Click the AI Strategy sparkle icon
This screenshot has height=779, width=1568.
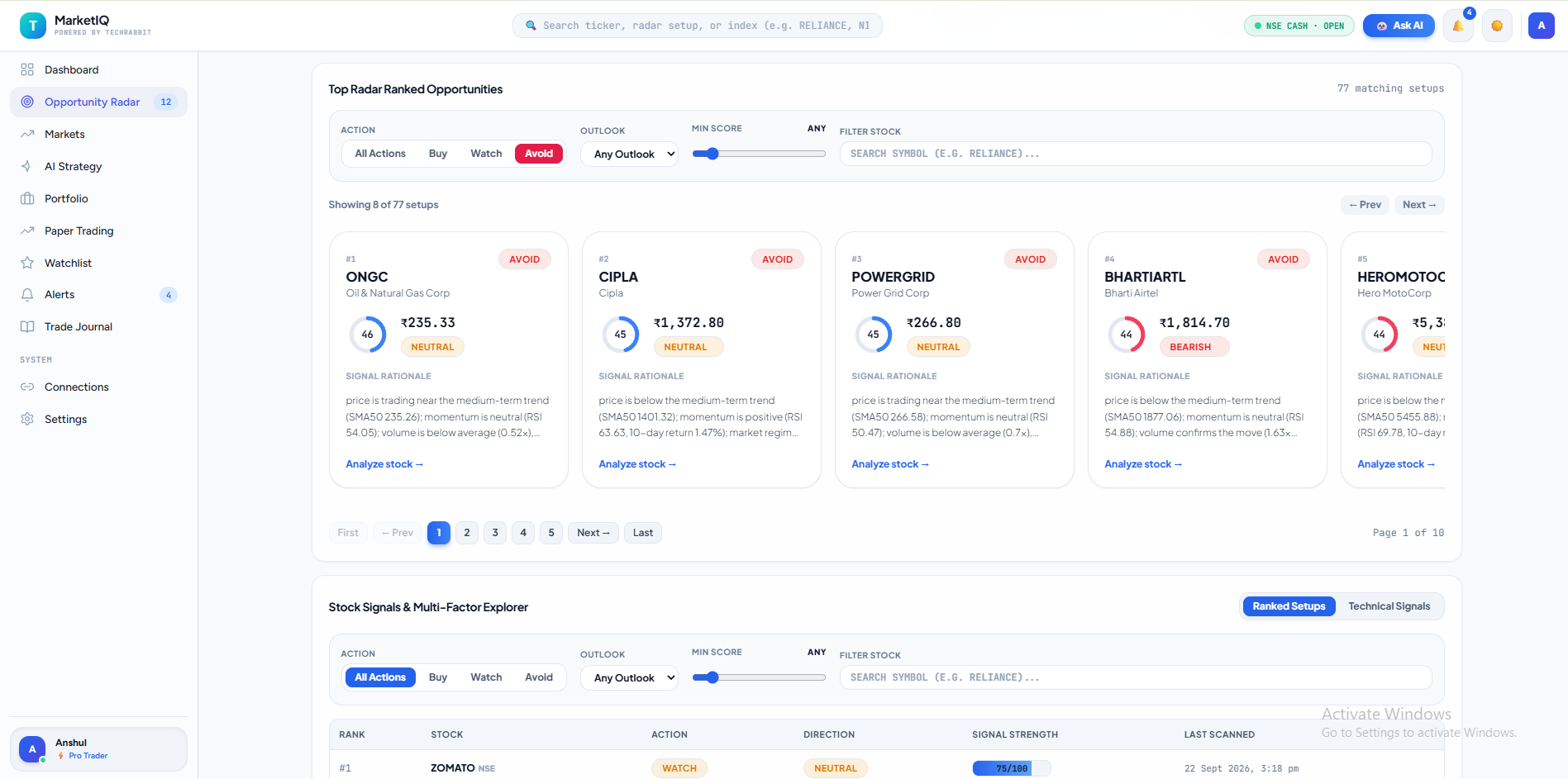tap(27, 166)
